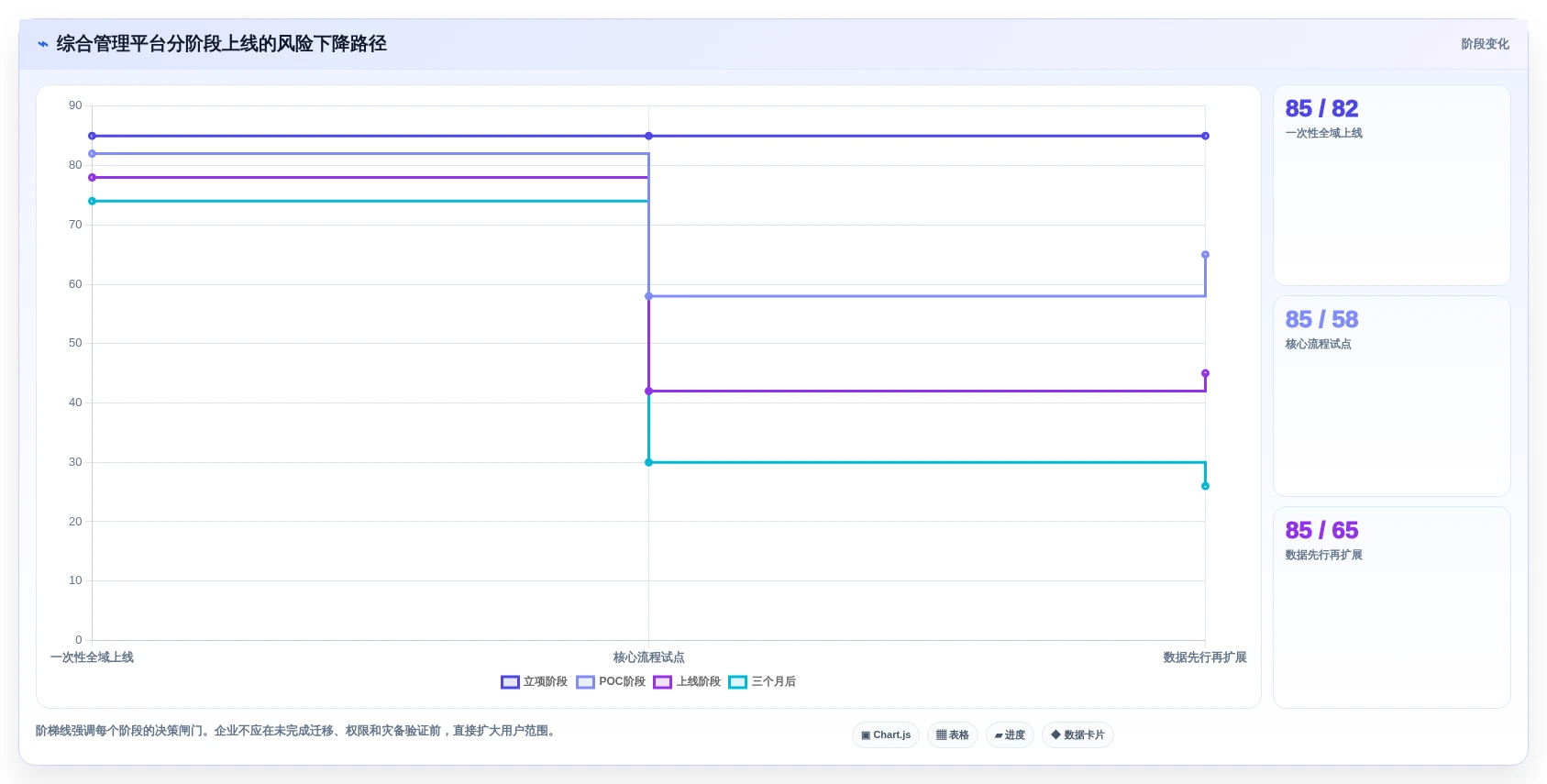Click the chart title 综合管理平台分阶段上线的风险下降路径
This screenshot has width=1547, height=784.
click(221, 44)
